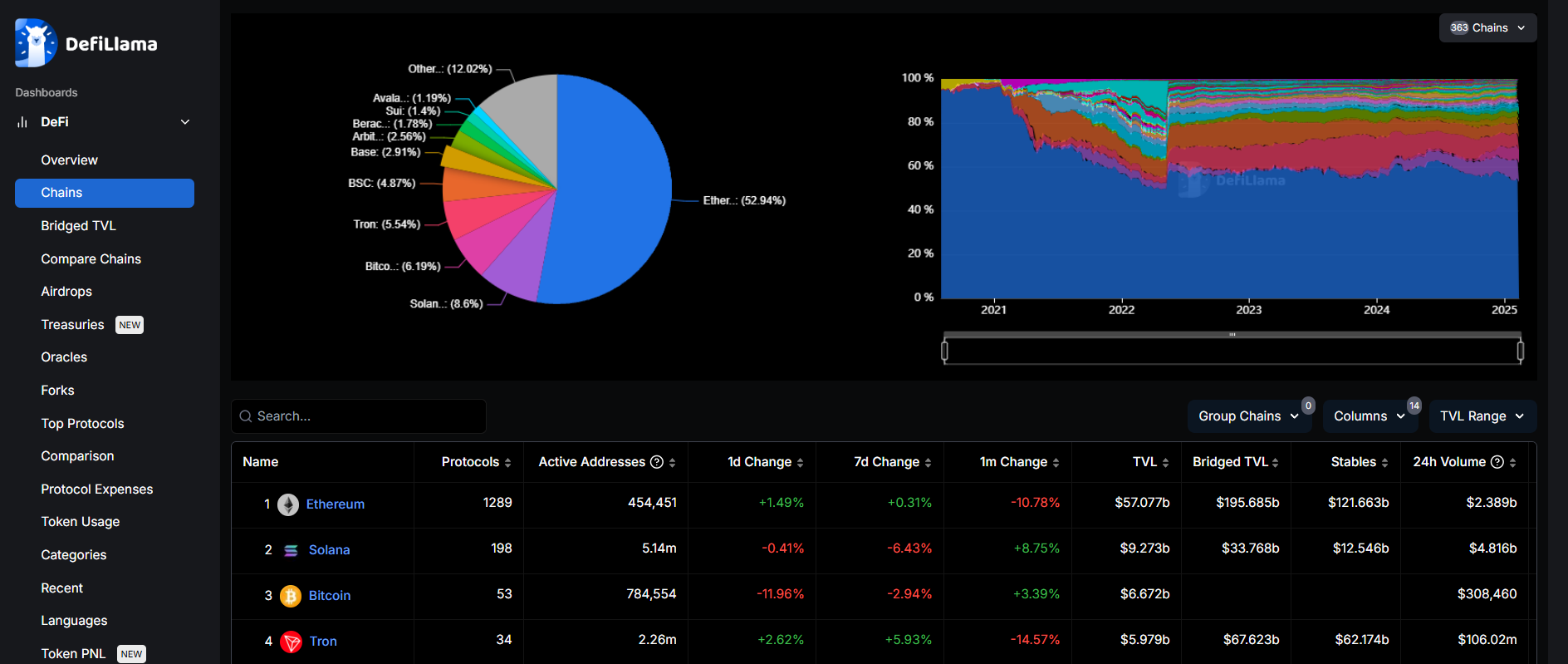1568x664 pixels.
Task: Click the left handle of chart range slider
Action: tap(944, 351)
